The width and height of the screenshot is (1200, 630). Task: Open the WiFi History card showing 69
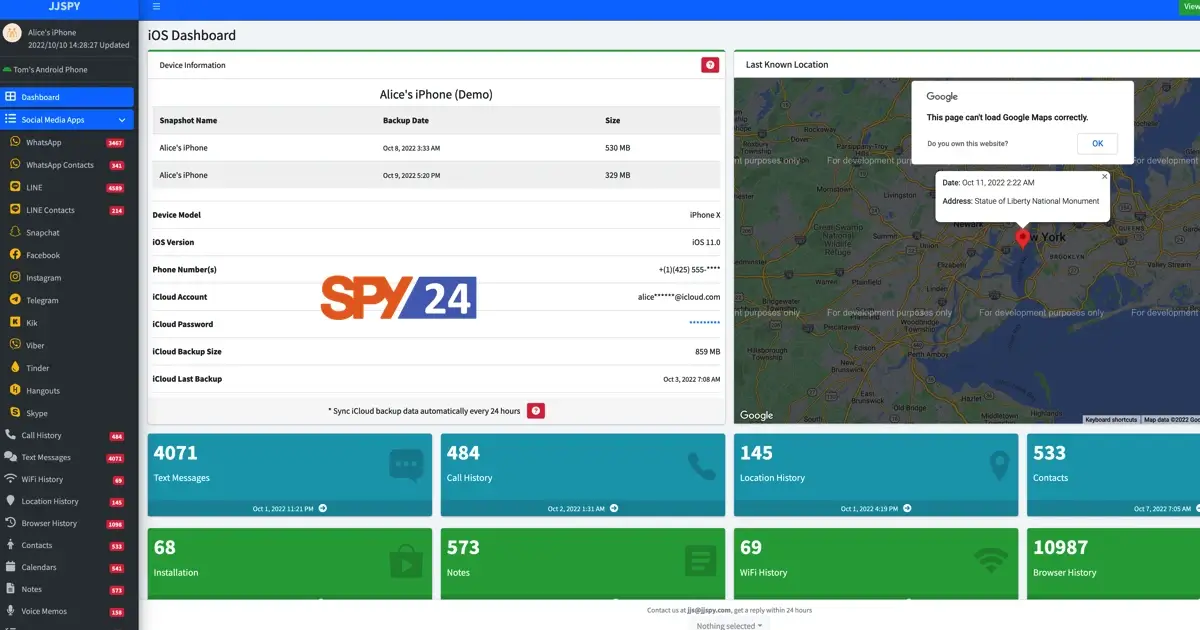[x=876, y=564]
